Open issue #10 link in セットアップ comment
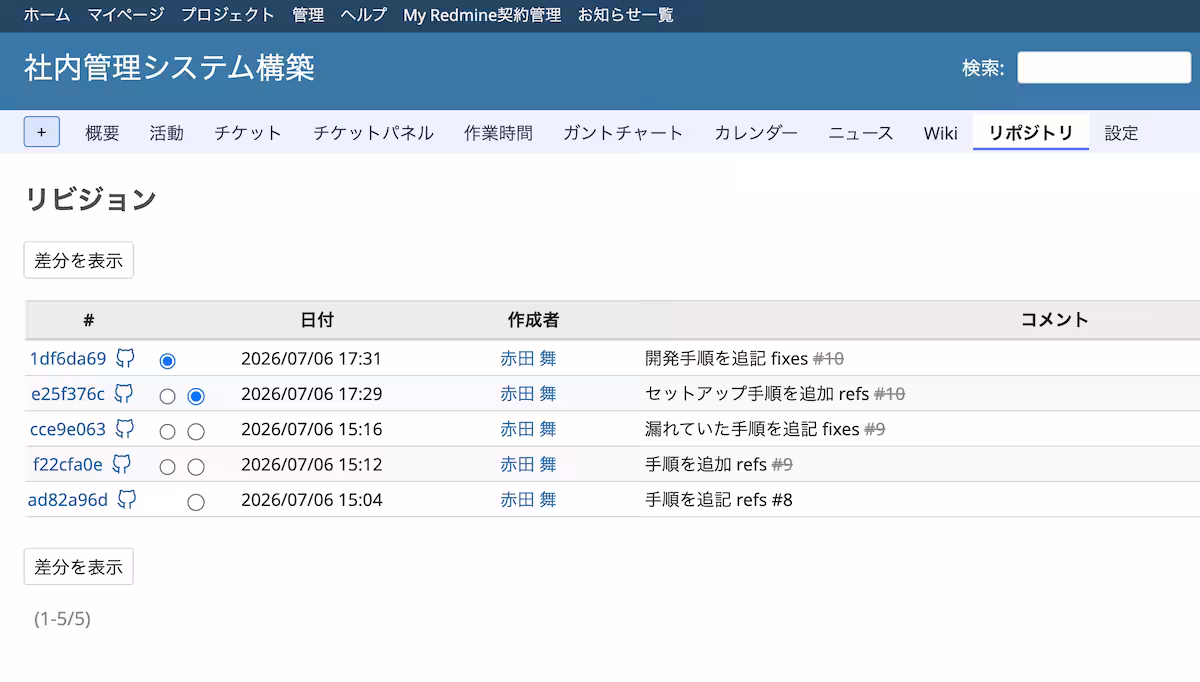This screenshot has width=1200, height=682. pos(889,394)
